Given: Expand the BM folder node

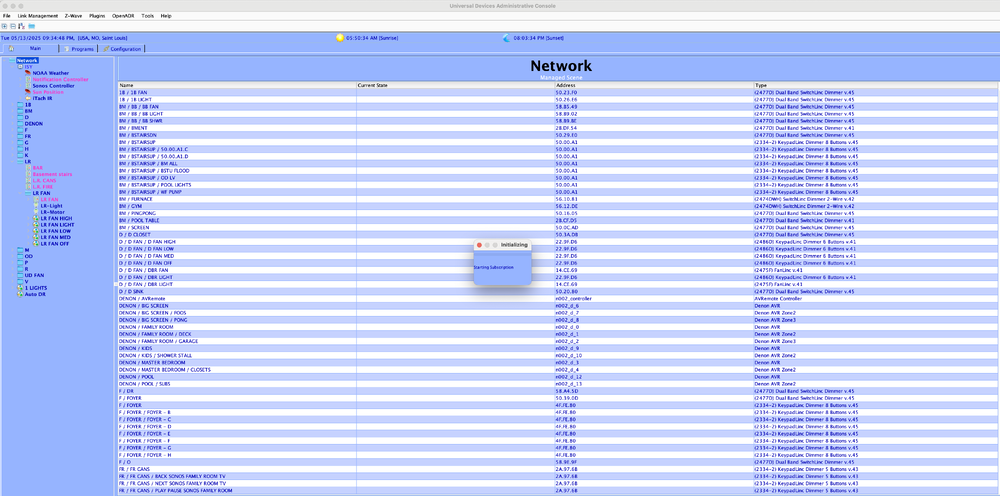Looking at the screenshot, I should tap(12, 111).
